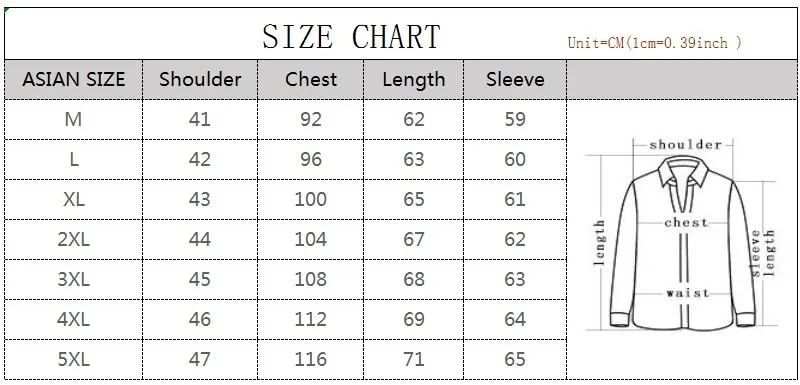Click the 'sleeve length' diagram label
This screenshot has width=800, height=385.
[x=762, y=253]
